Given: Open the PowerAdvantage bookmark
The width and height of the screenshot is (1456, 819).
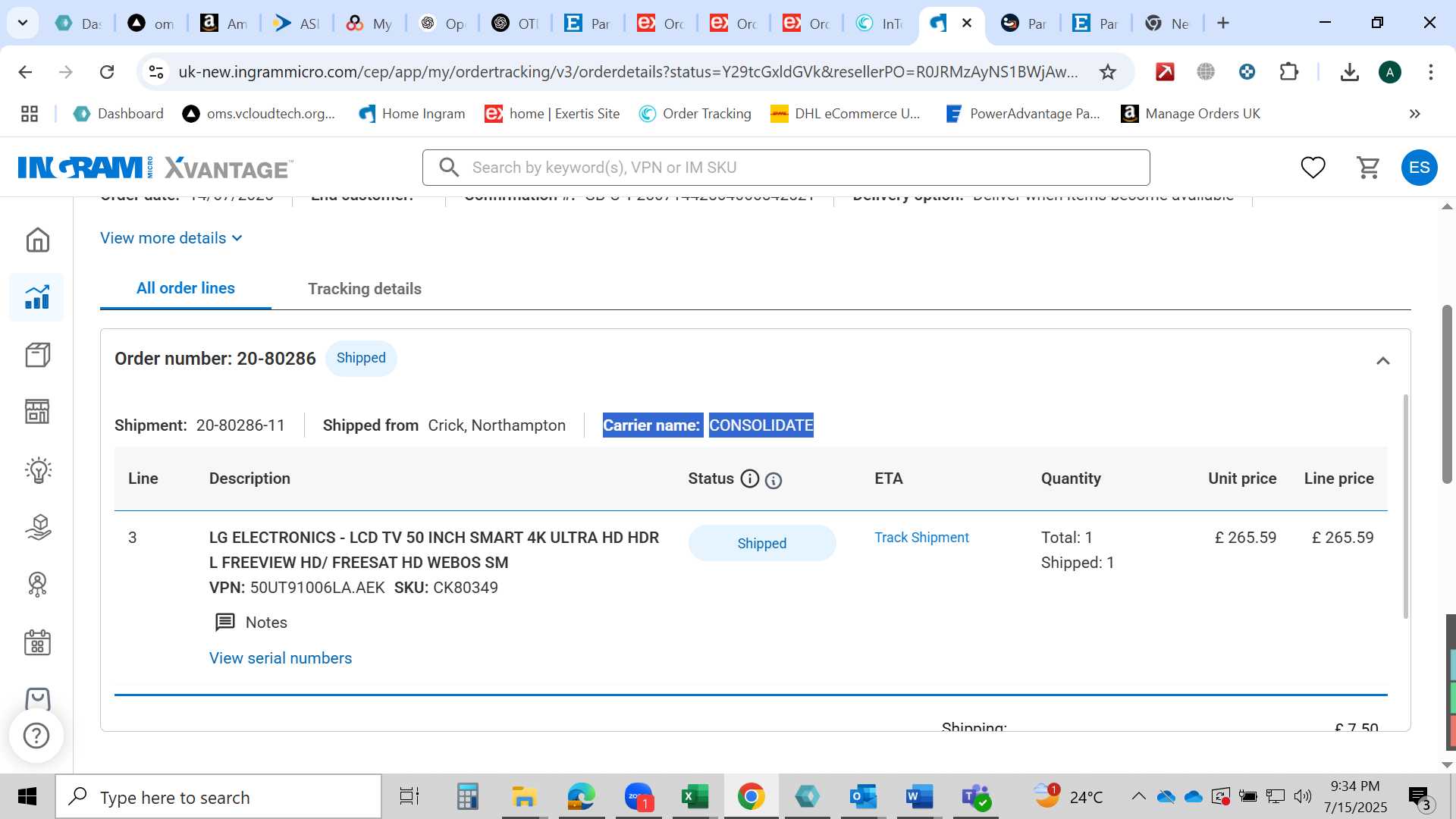Looking at the screenshot, I should [x=1022, y=114].
